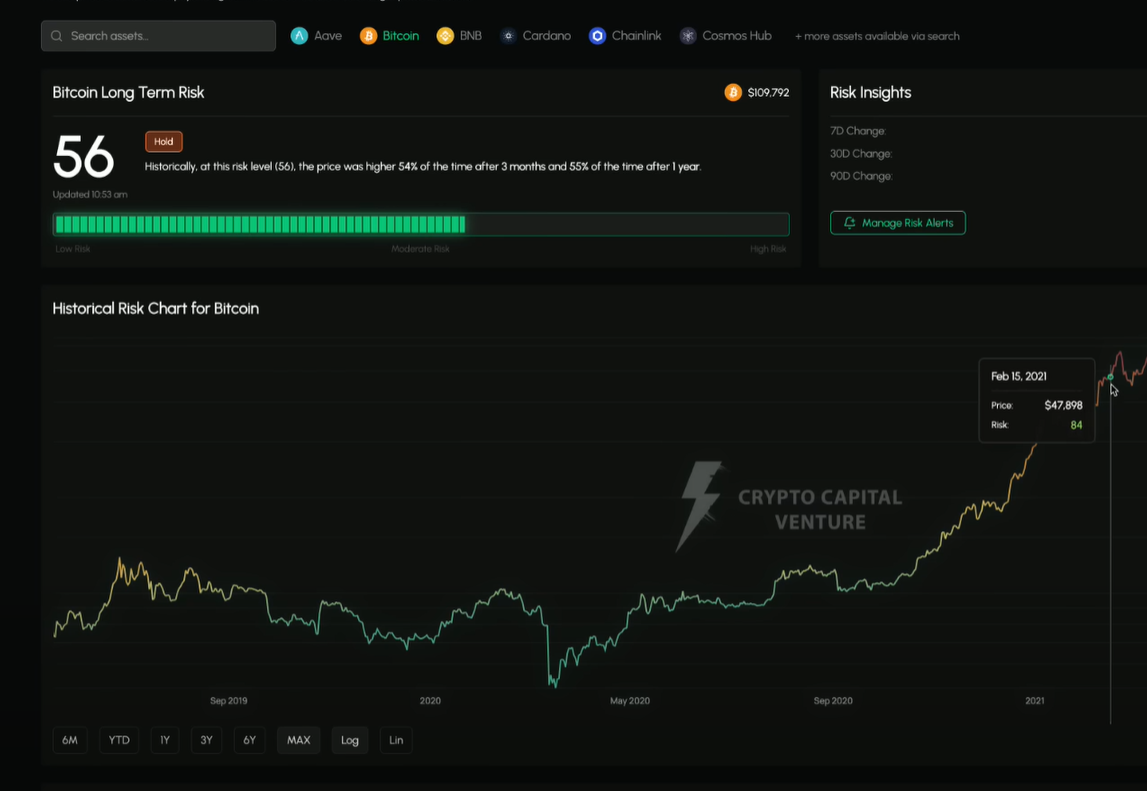Switch chart to Log scale
Image resolution: width=1147 pixels, height=791 pixels.
(x=350, y=740)
